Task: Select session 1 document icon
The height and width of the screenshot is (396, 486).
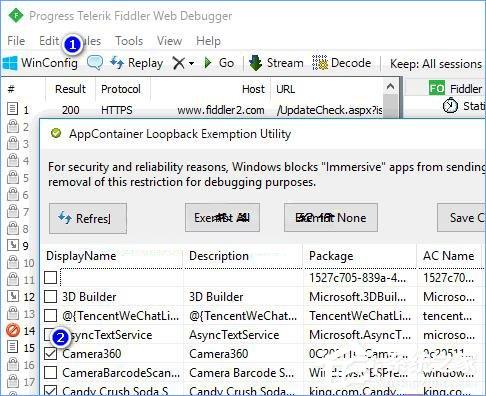Action: [x=13, y=109]
